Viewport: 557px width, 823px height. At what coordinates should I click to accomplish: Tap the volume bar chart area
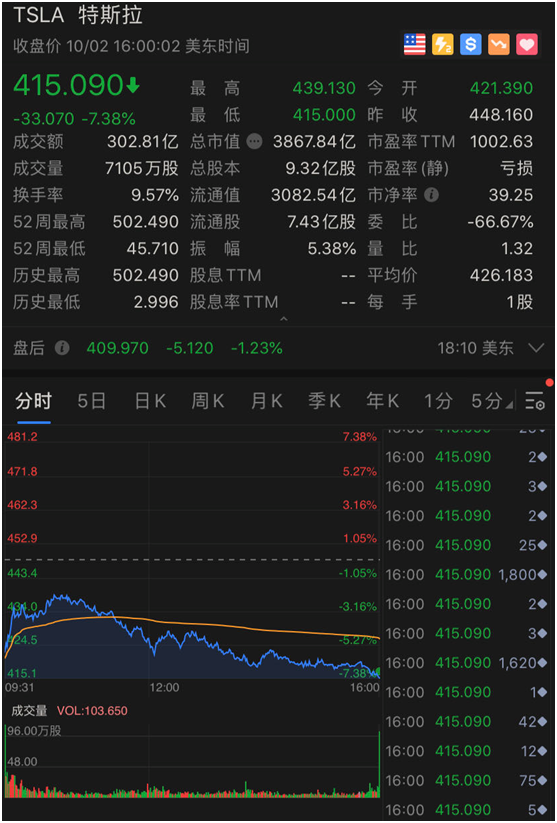coord(192,761)
